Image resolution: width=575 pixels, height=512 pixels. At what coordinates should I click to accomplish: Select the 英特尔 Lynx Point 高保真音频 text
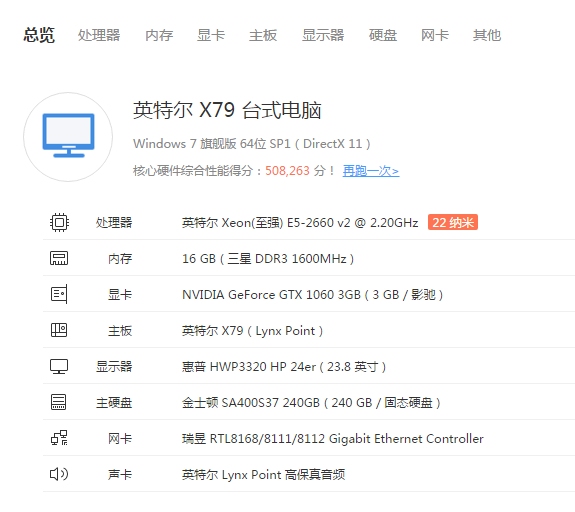pyautogui.click(x=264, y=475)
